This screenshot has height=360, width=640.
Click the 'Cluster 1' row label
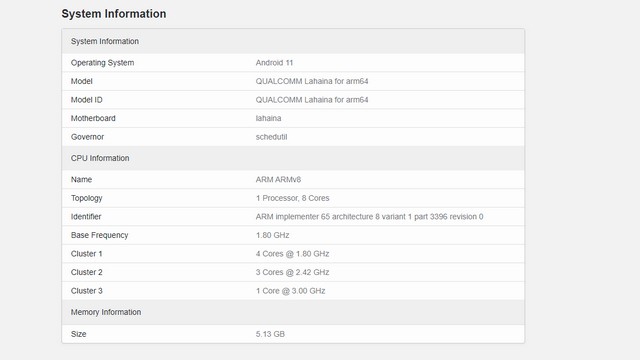pos(87,254)
